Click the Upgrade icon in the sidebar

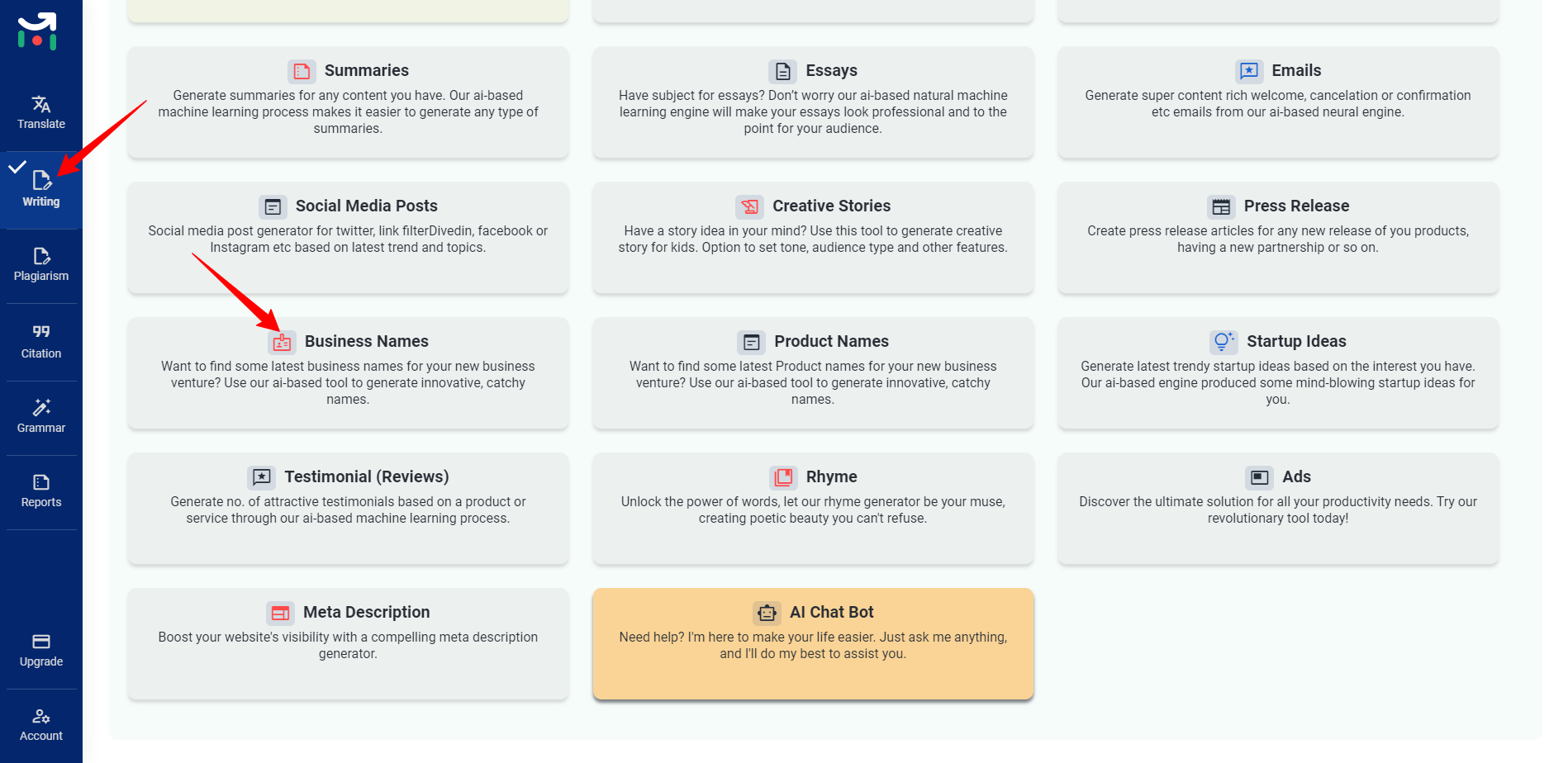tap(40, 641)
